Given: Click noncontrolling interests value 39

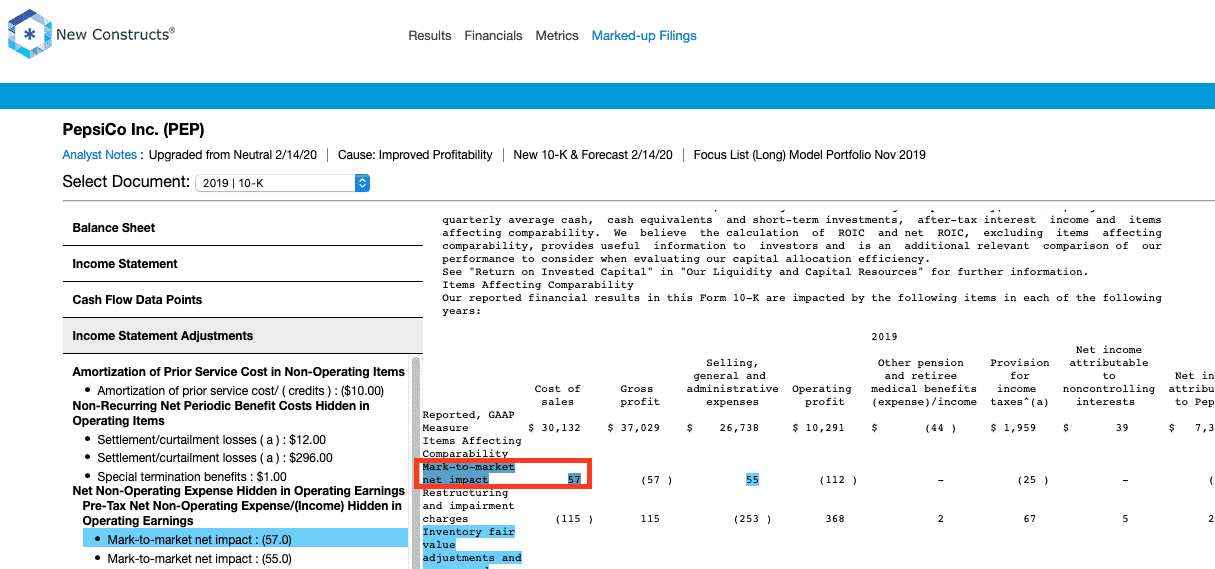Looking at the screenshot, I should 1121,428.
